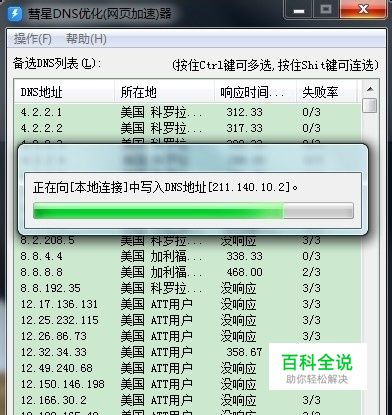Select the 8.8.4.4 DNS row

pyautogui.click(x=187, y=256)
